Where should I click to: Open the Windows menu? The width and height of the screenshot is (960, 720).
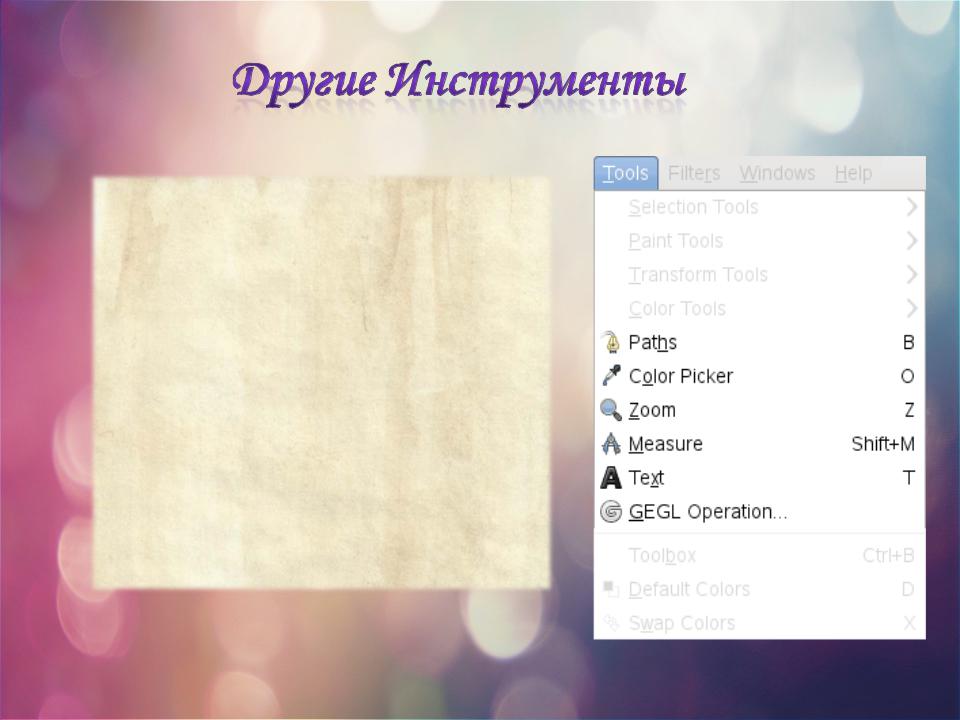[777, 174]
